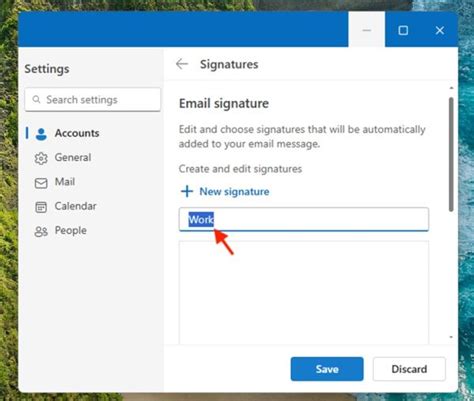Save the signature changes
The width and height of the screenshot is (474, 401).
(327, 369)
